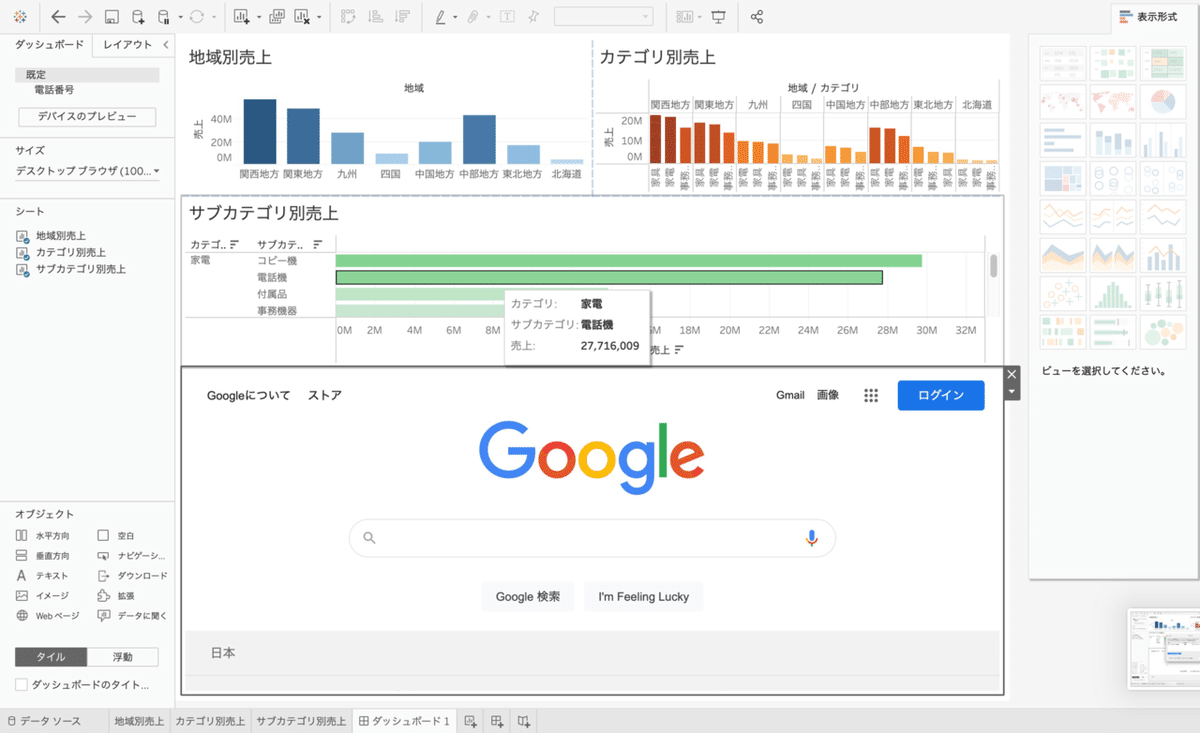
Task: Open the highlight pen dropdown arrow
Action: pos(455,18)
